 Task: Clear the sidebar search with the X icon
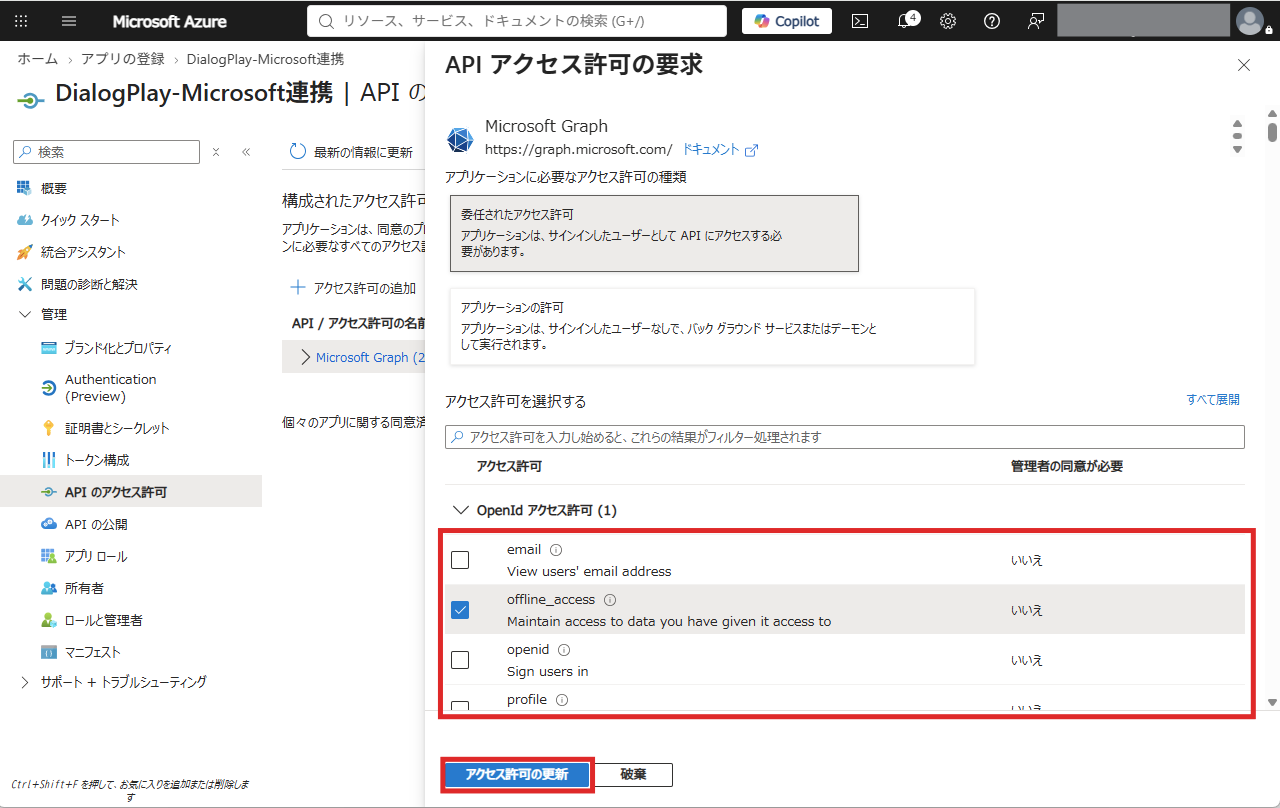point(216,152)
